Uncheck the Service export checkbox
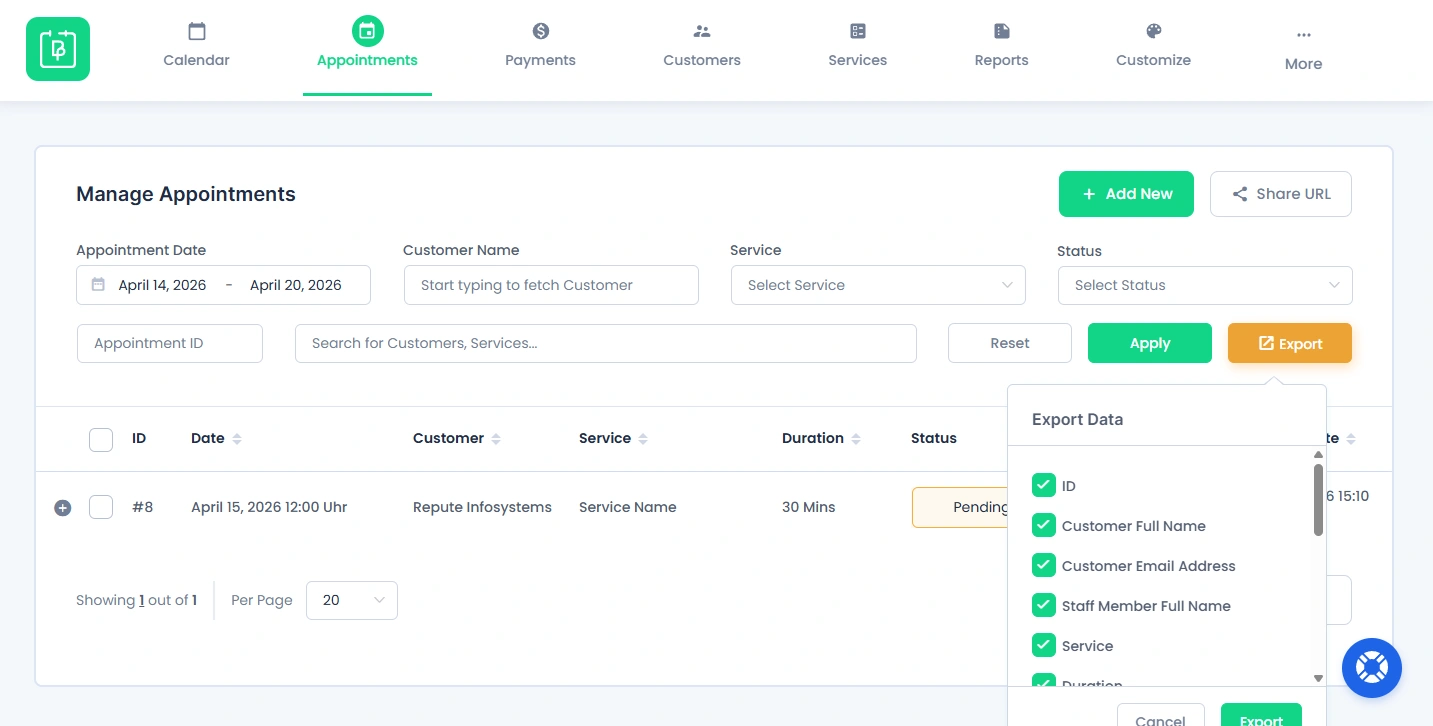Screen dimensions: 1433x726 (1044, 645)
